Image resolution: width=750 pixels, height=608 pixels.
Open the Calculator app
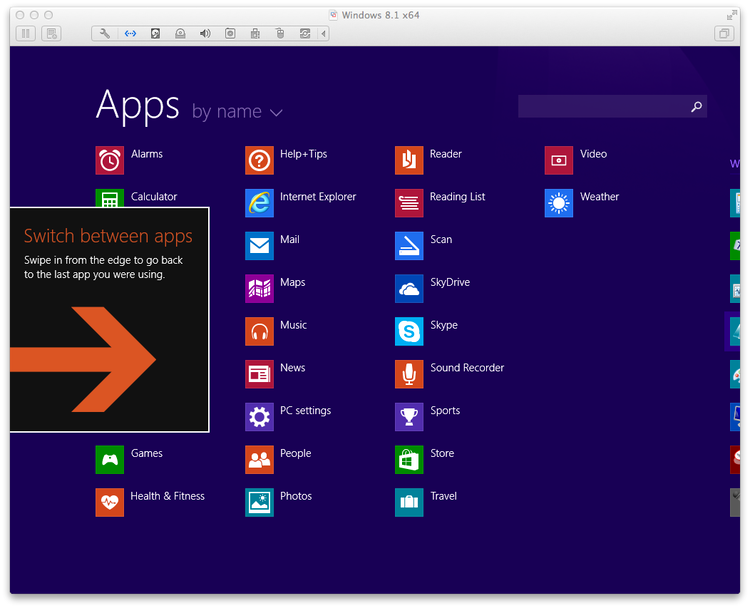pos(110,198)
